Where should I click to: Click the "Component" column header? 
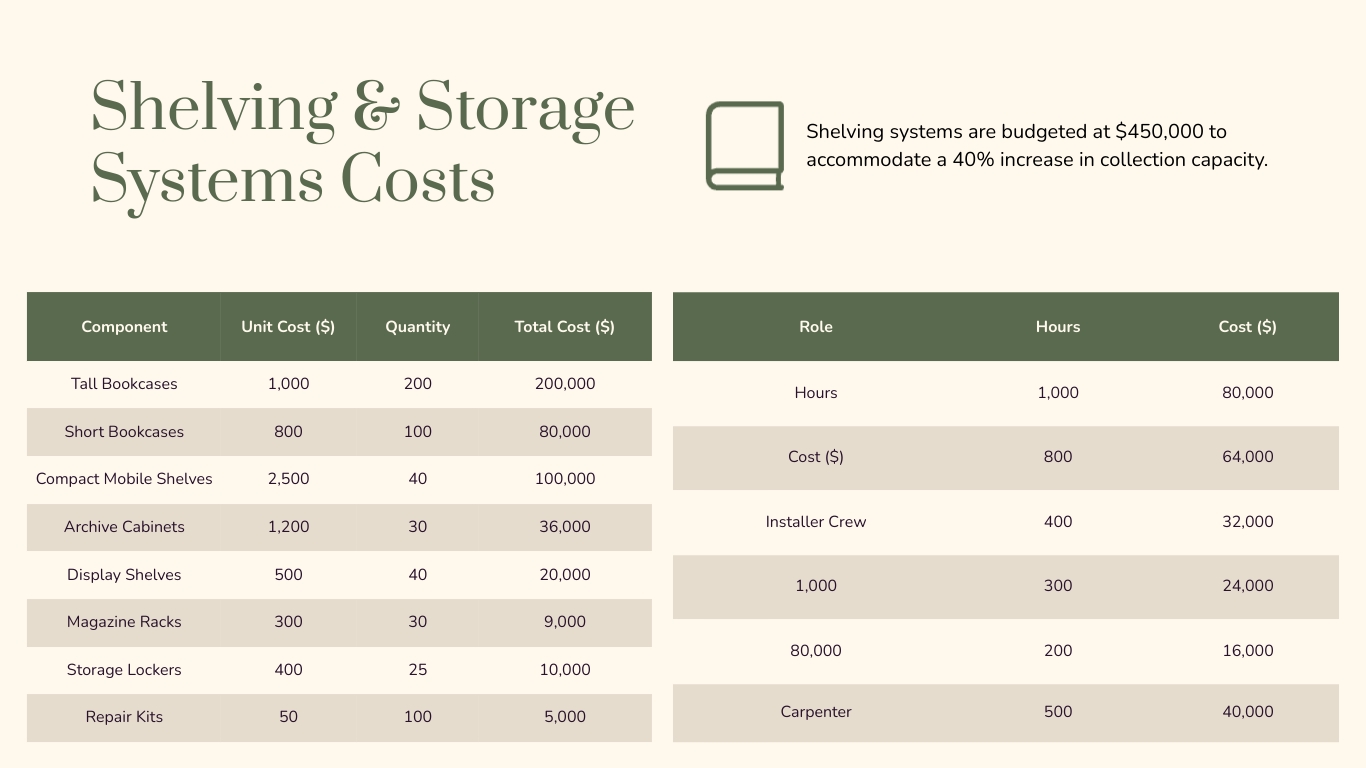(x=124, y=326)
